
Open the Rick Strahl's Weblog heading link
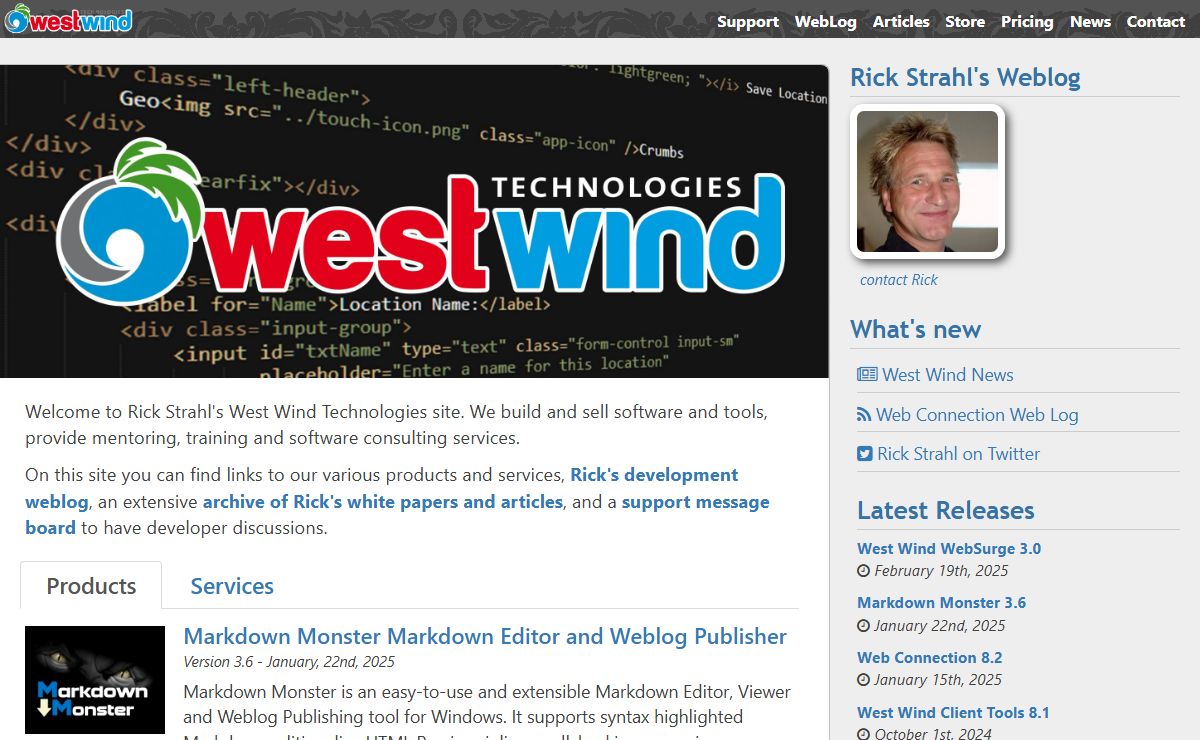click(x=965, y=77)
